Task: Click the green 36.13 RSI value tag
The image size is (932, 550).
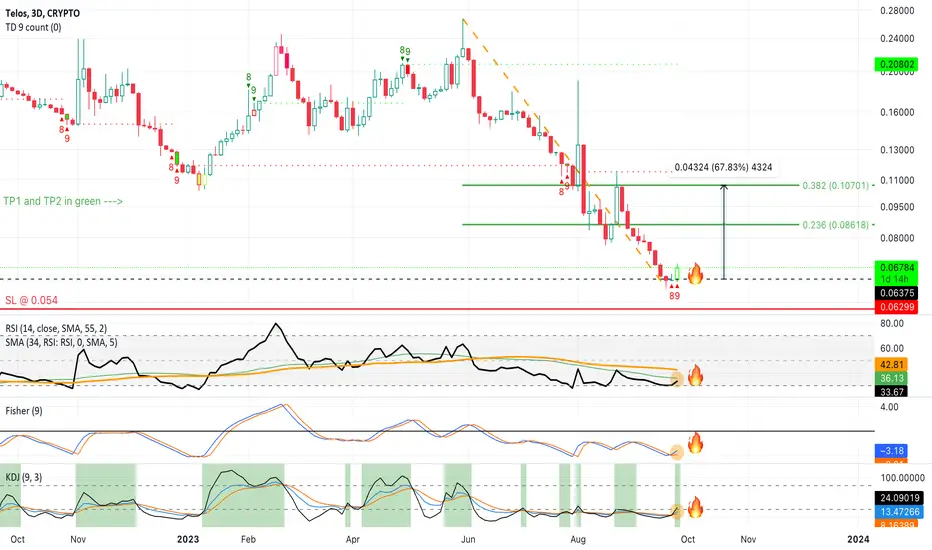Action: (891, 378)
